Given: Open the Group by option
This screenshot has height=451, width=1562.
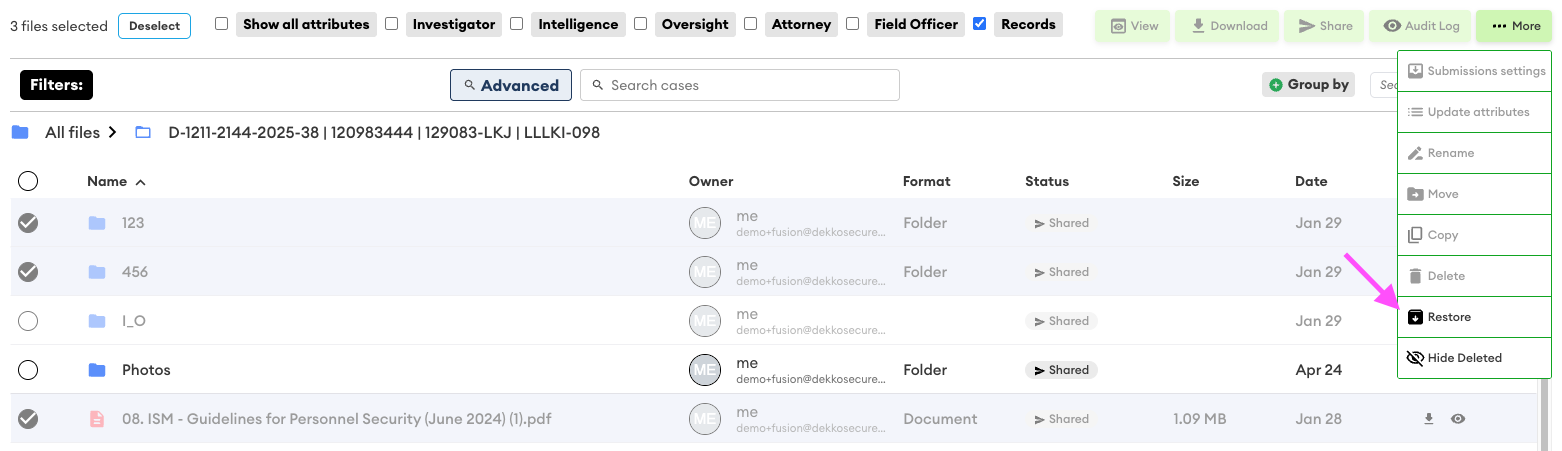Looking at the screenshot, I should click(1309, 85).
